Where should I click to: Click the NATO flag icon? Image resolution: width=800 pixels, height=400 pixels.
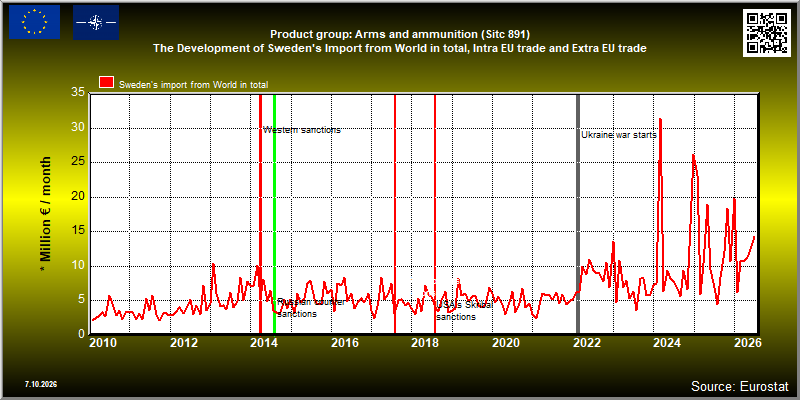[96, 22]
